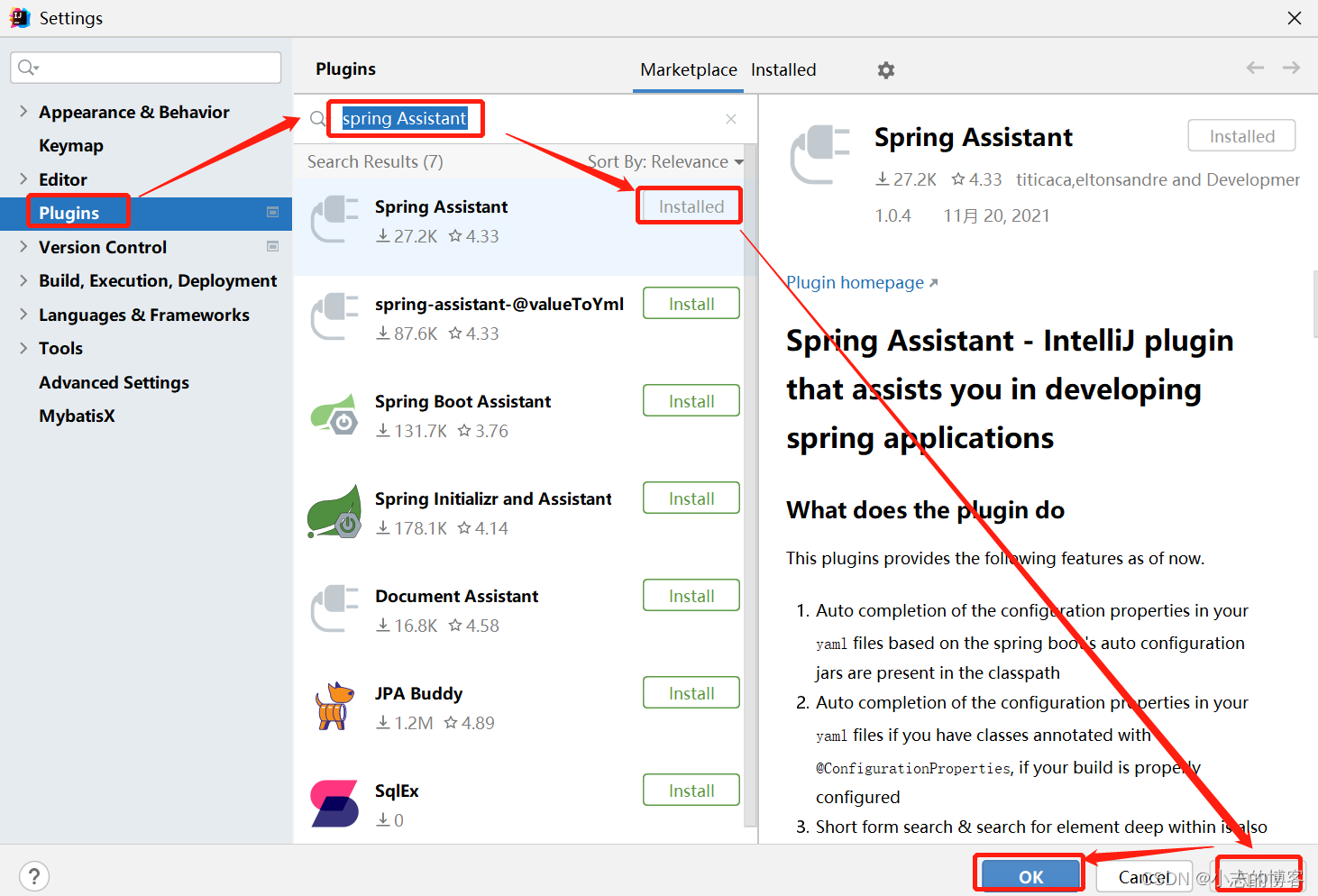Select Advanced Settings in tree

(114, 382)
